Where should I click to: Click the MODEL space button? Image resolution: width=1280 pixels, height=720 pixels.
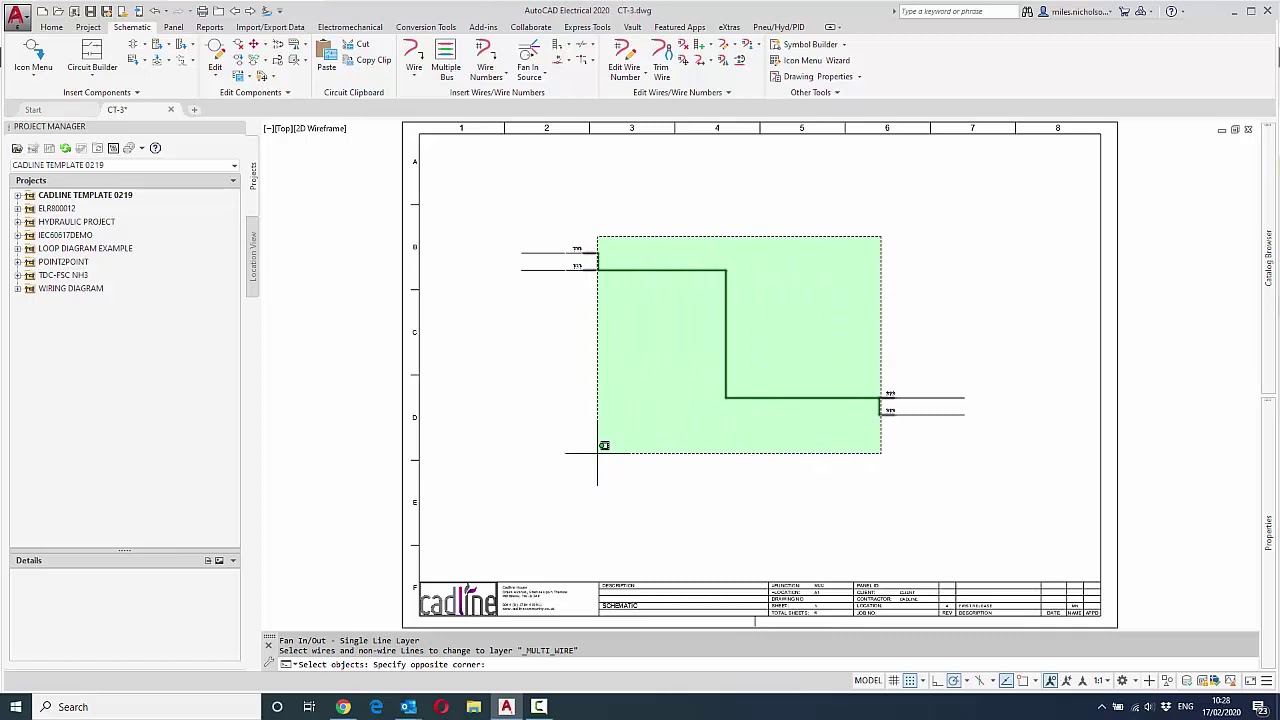868,681
